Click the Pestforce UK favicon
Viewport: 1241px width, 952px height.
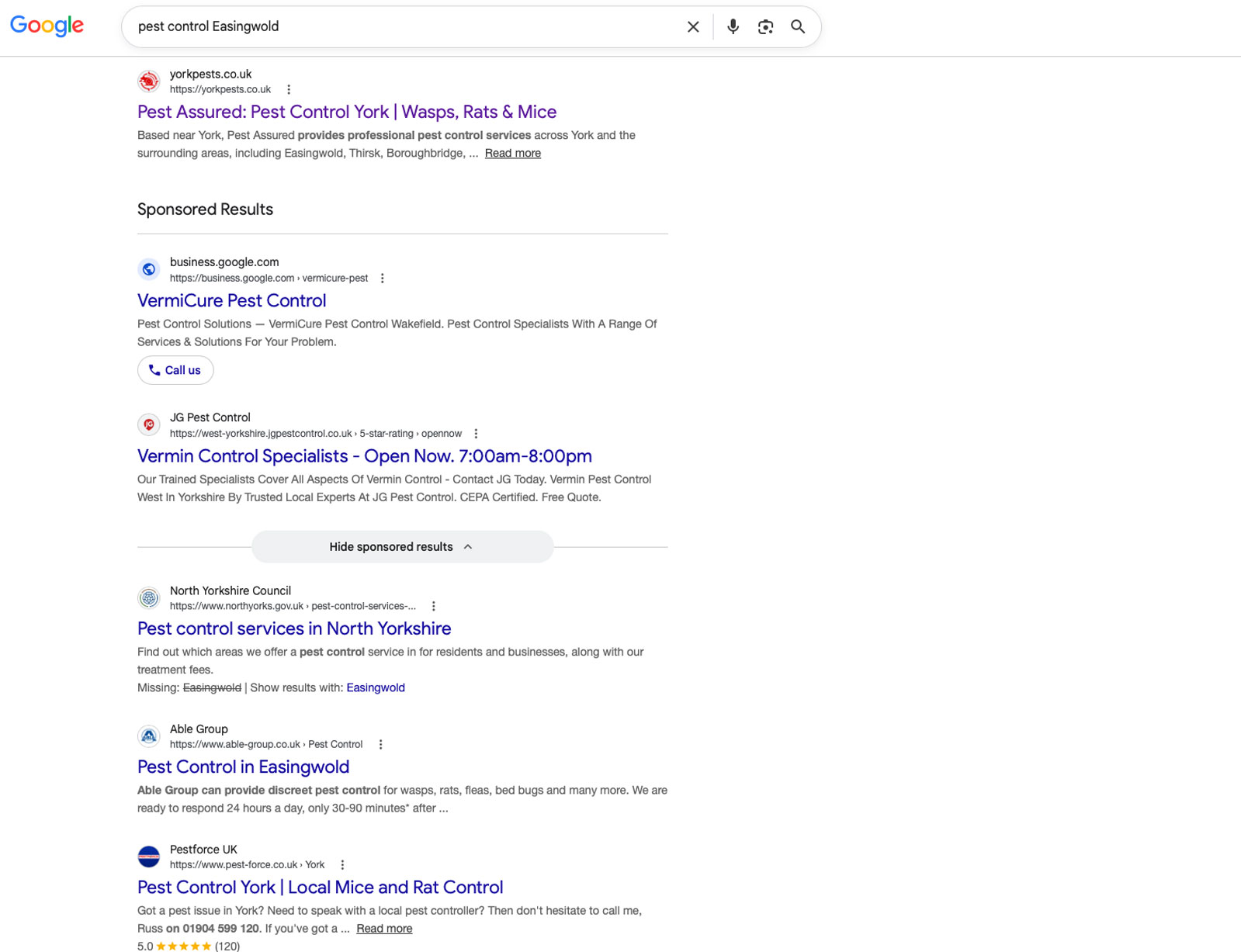[149, 857]
